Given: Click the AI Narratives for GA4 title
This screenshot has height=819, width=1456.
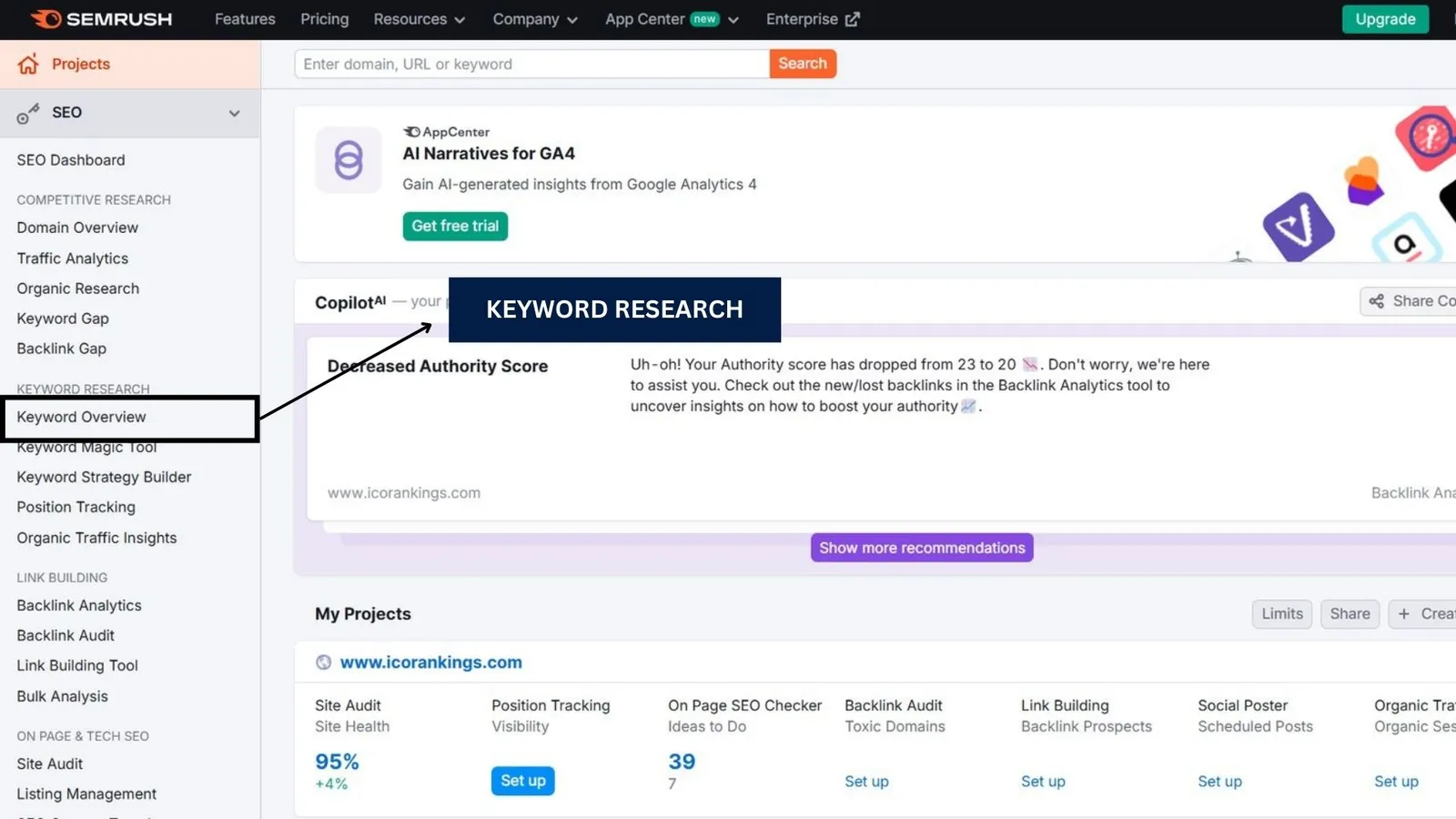Looking at the screenshot, I should [x=489, y=154].
